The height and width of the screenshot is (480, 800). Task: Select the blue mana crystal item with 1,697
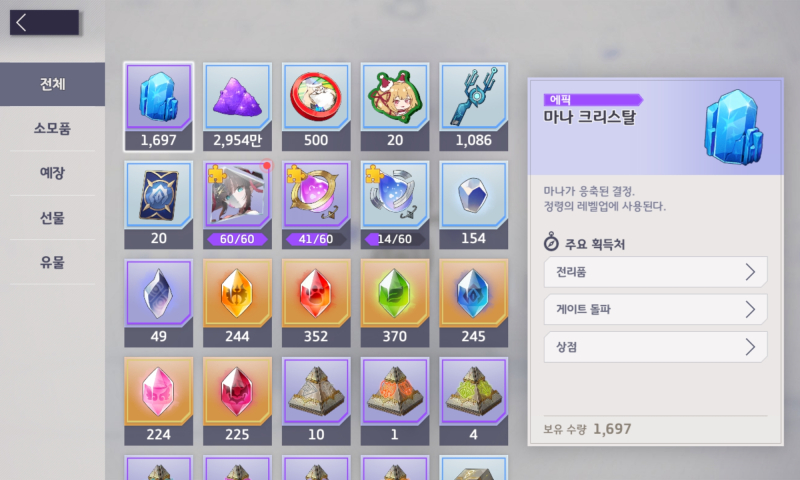tap(159, 107)
